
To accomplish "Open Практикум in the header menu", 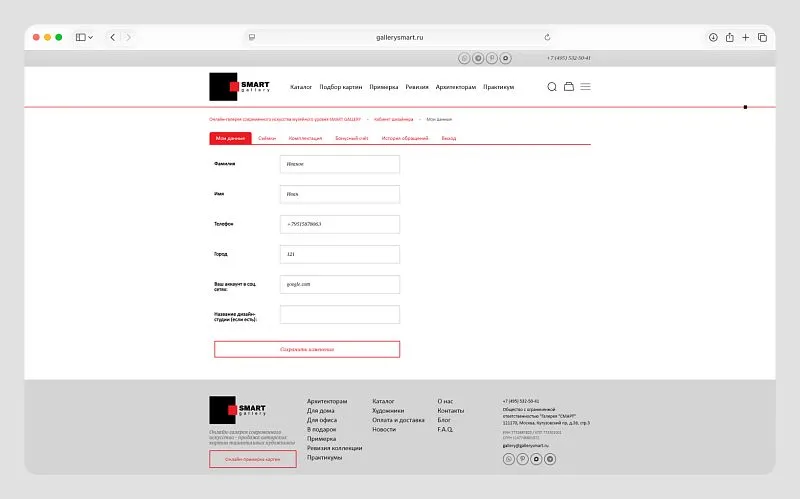I will coord(498,87).
